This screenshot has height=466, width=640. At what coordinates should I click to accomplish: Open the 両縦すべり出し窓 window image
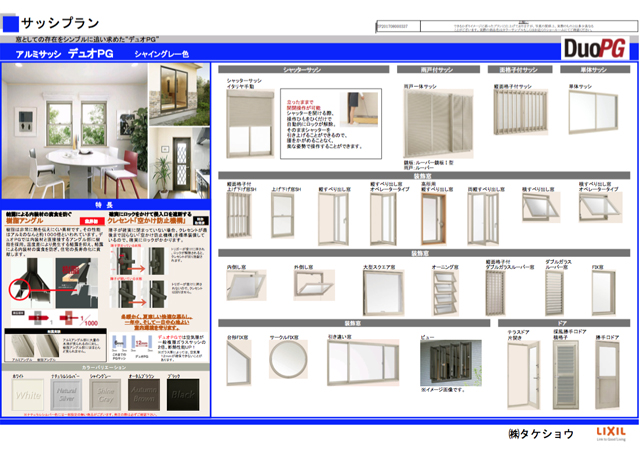[x=483, y=219]
